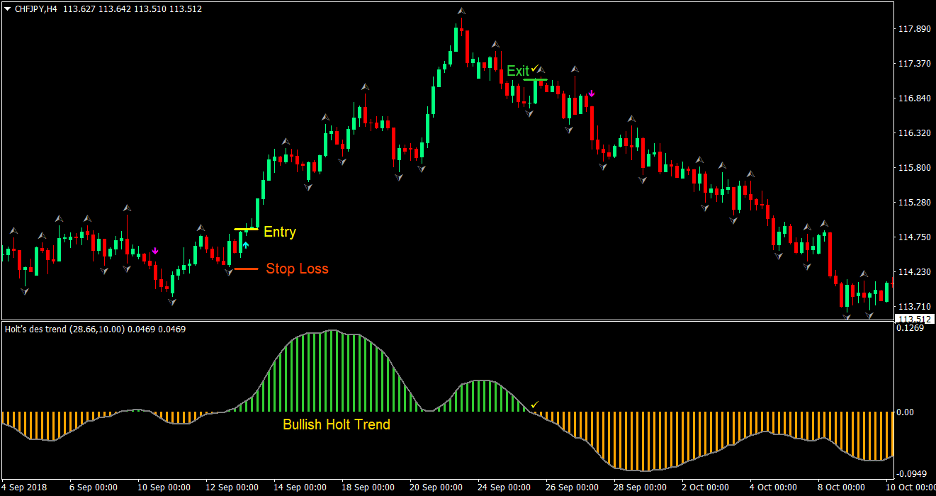Select the green exit price line
The image size is (936, 496).
535,79
